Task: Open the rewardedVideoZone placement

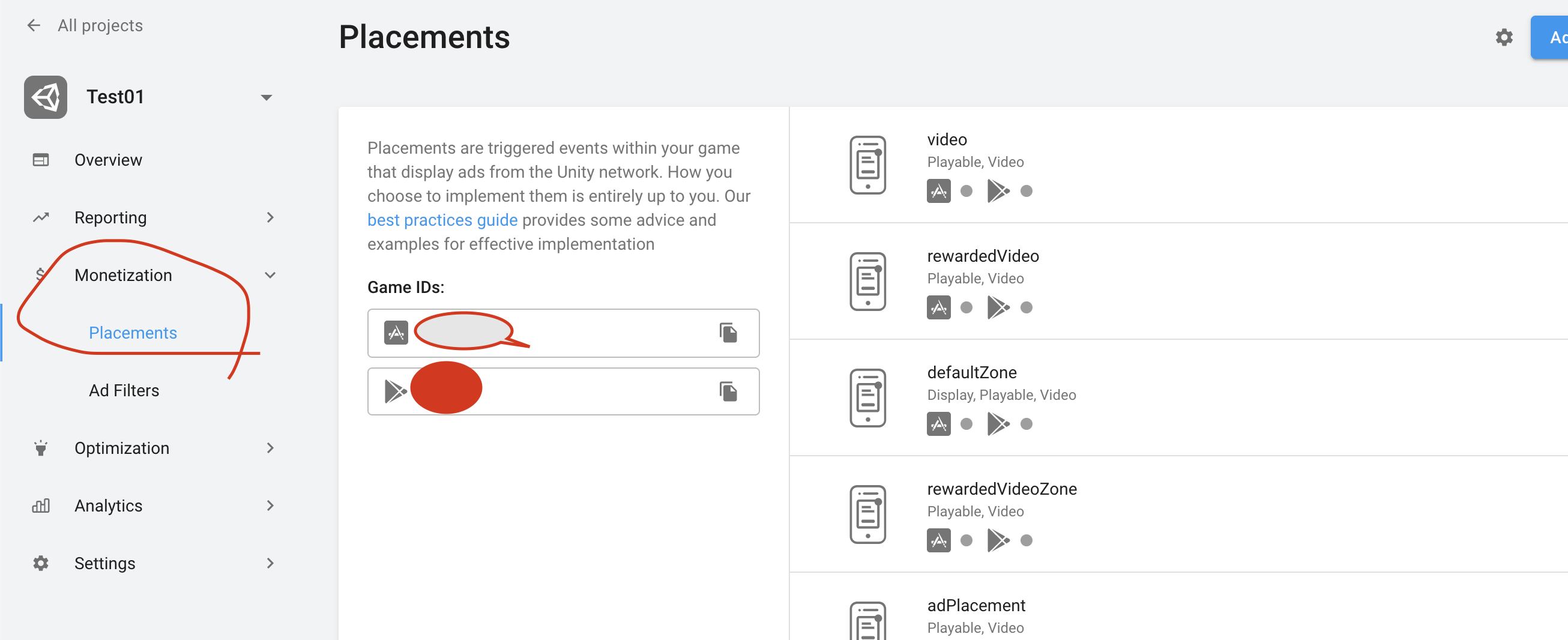Action: click(x=1002, y=489)
